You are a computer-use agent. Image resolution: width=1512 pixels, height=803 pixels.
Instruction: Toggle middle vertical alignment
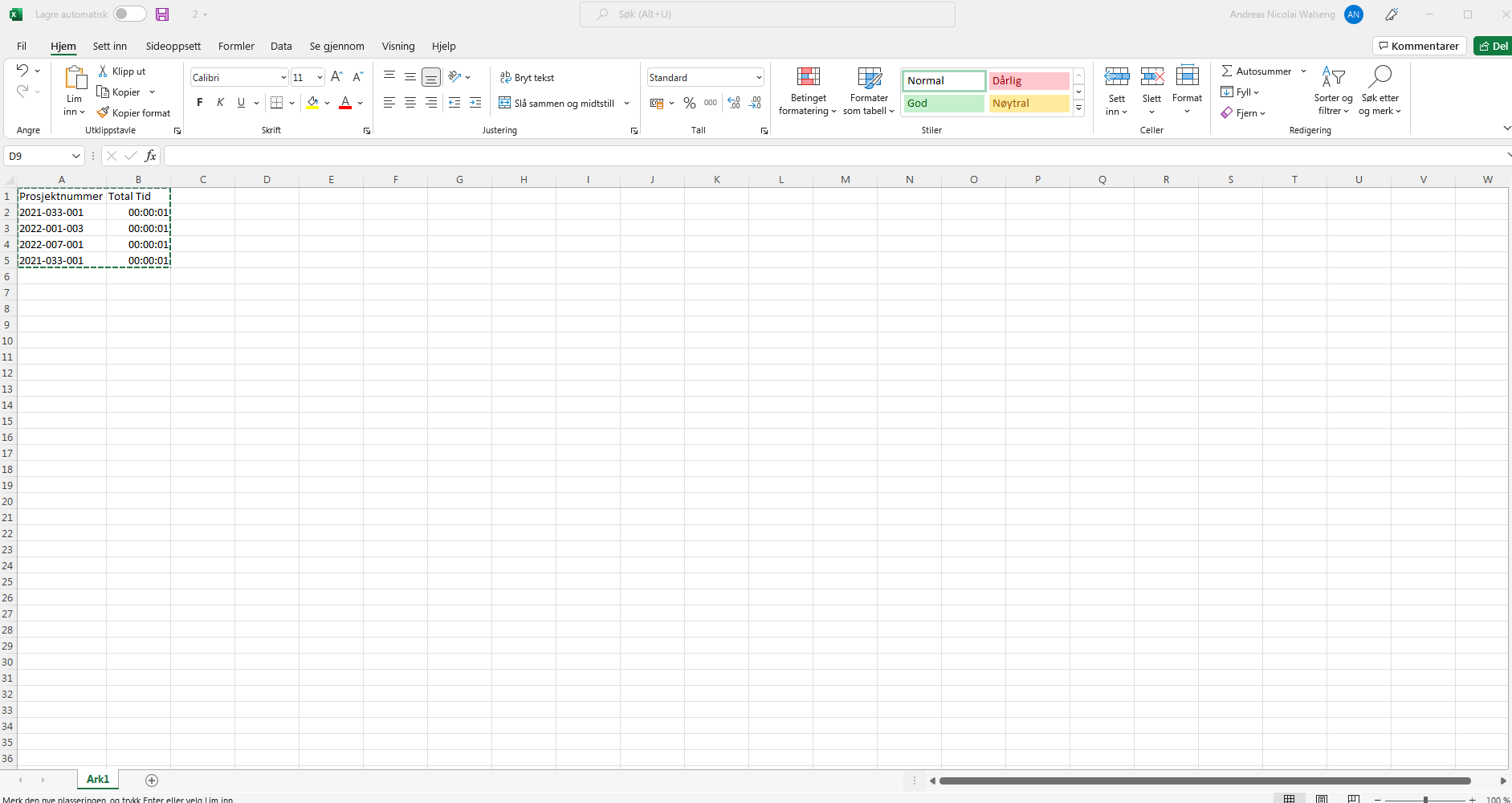point(410,77)
